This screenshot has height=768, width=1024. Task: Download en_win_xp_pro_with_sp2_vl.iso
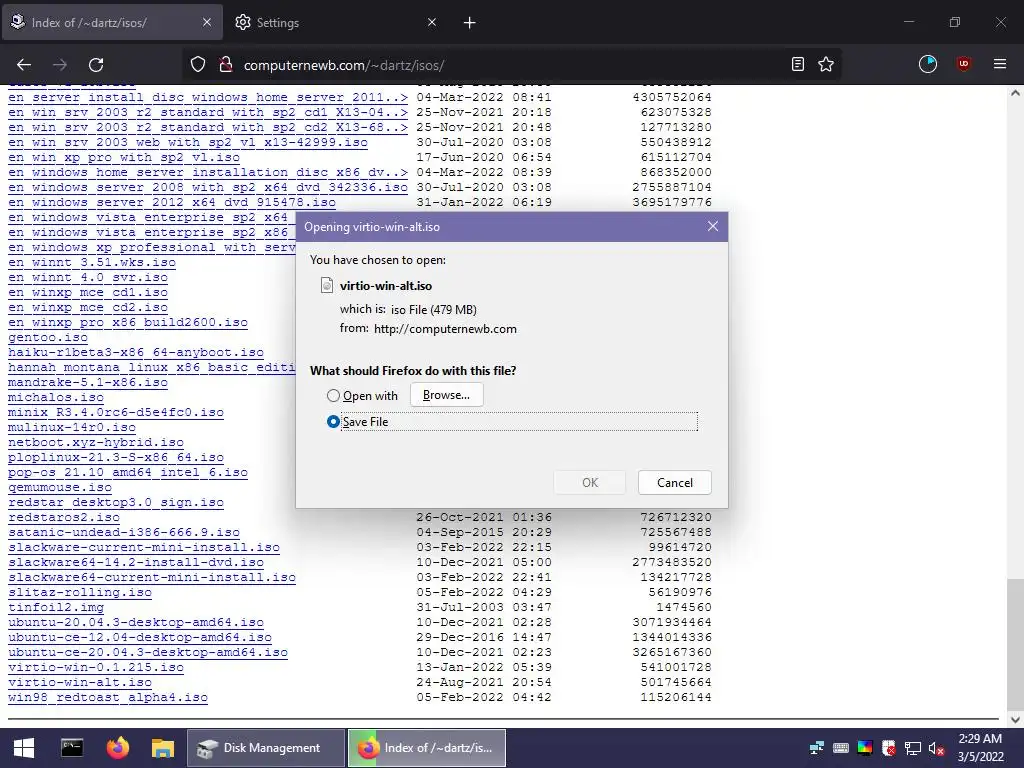point(123,157)
